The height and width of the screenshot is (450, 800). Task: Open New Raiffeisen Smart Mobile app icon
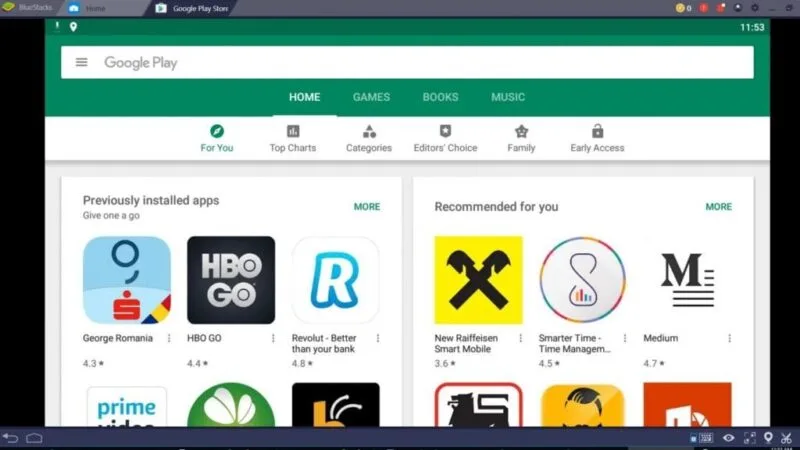(479, 280)
